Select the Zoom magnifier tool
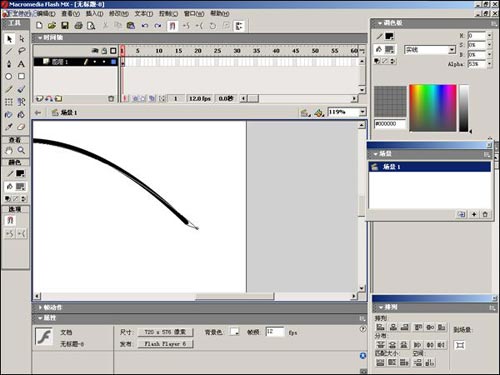Image resolution: width=500 pixels, height=375 pixels. pyautogui.click(x=21, y=150)
